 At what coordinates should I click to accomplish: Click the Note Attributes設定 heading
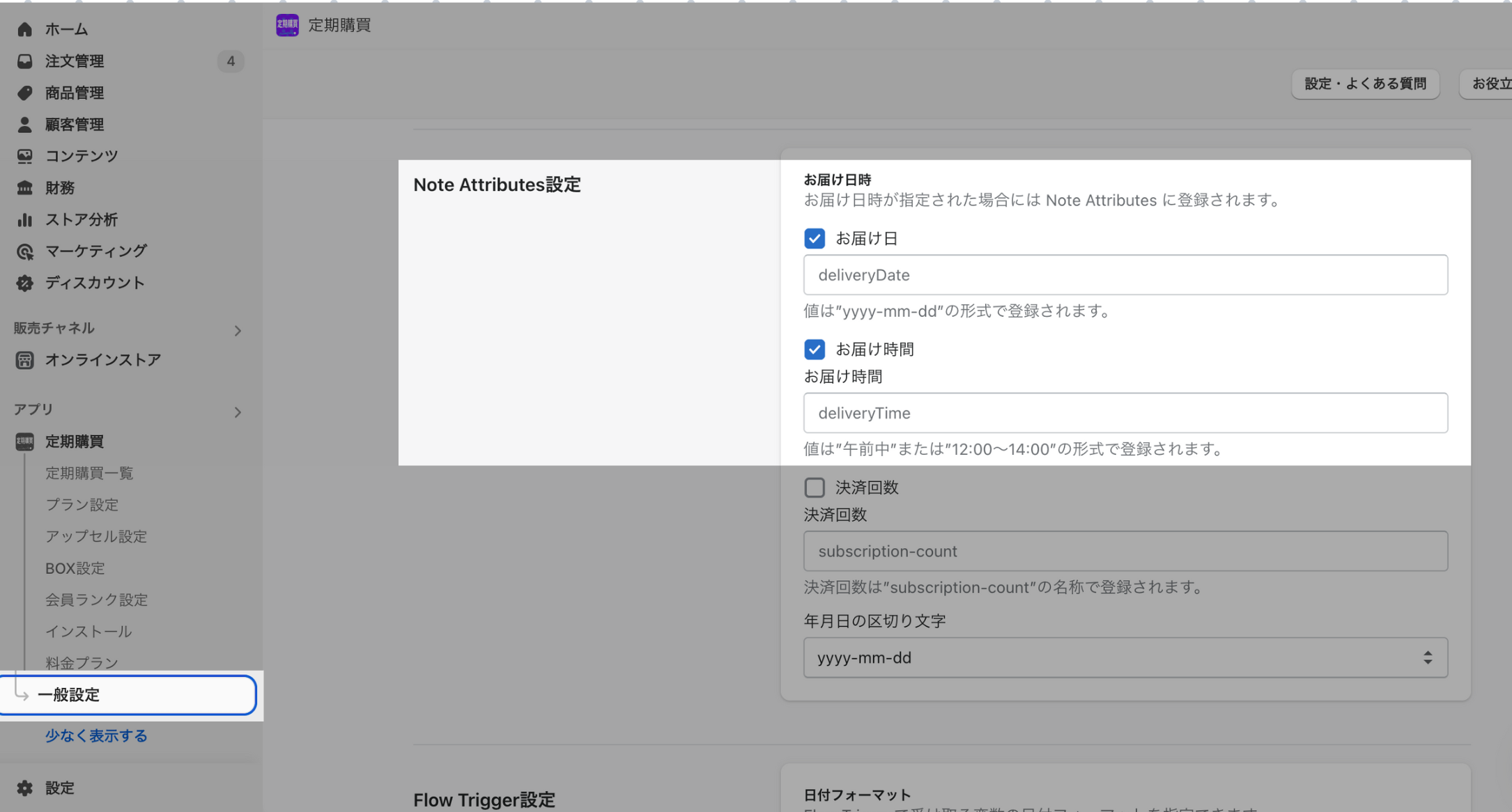click(x=497, y=185)
